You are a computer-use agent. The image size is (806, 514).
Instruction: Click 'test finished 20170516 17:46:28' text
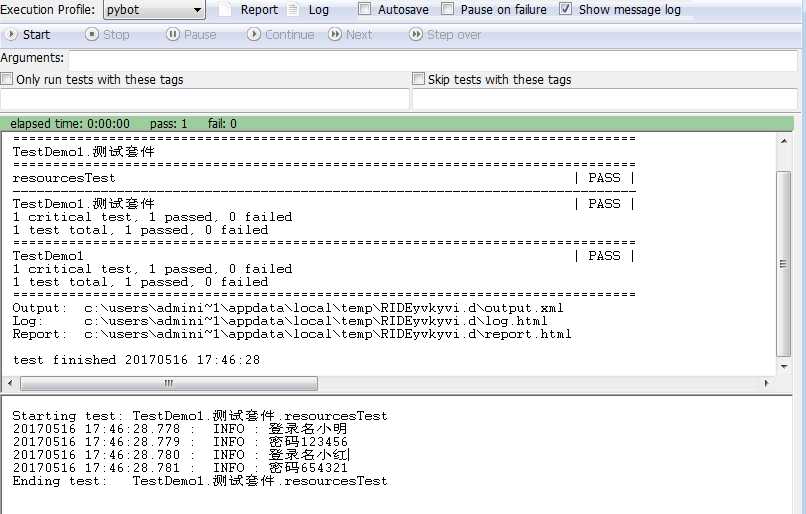136,360
